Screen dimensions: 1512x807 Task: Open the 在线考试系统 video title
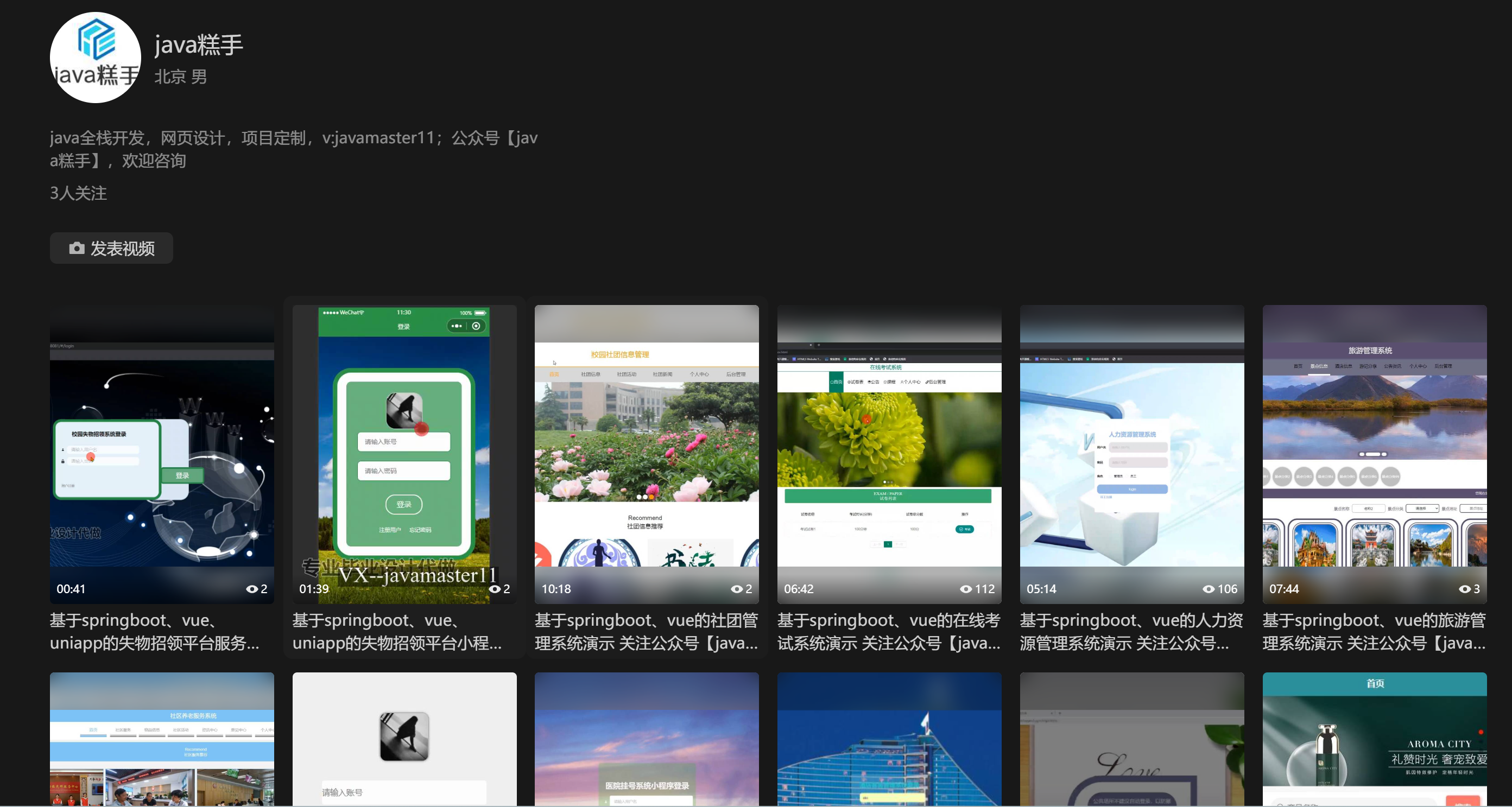tap(889, 632)
